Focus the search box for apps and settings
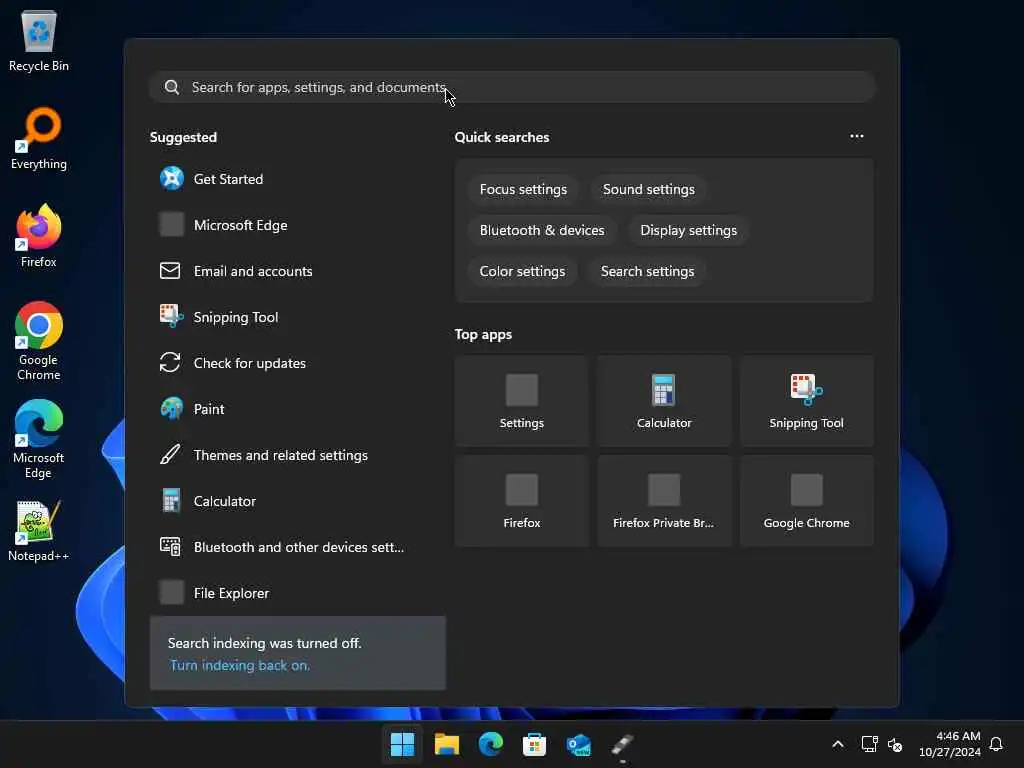The width and height of the screenshot is (1024, 768). tap(513, 87)
